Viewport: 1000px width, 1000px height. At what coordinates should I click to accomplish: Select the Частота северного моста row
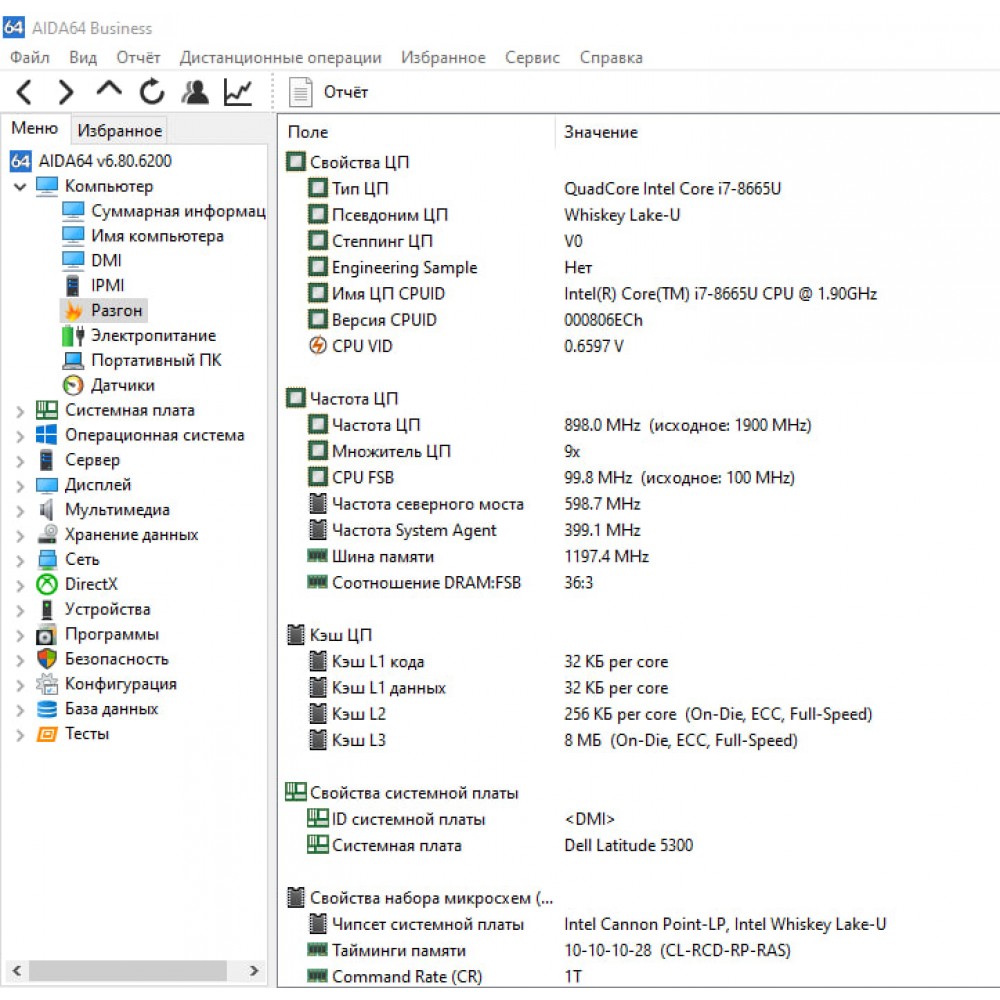pyautogui.click(x=638, y=504)
